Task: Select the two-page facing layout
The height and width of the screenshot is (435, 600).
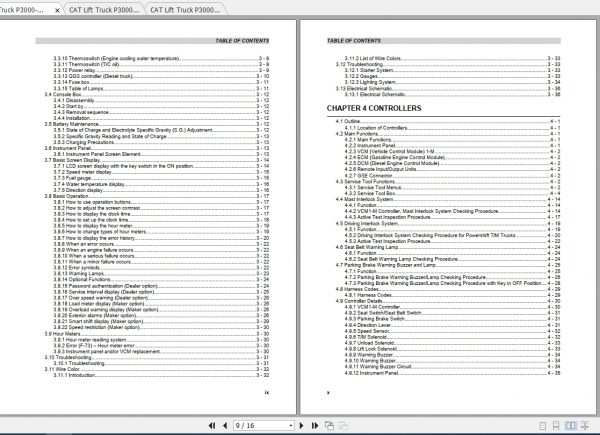Action: pyautogui.click(x=570, y=425)
